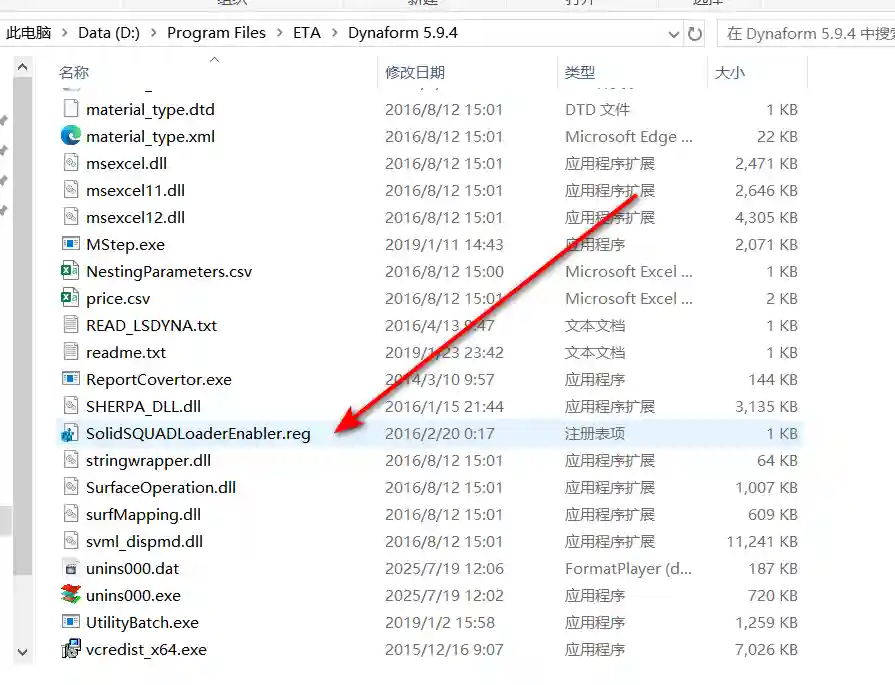
Task: Click the refresh button beside address bar
Action: (695, 33)
